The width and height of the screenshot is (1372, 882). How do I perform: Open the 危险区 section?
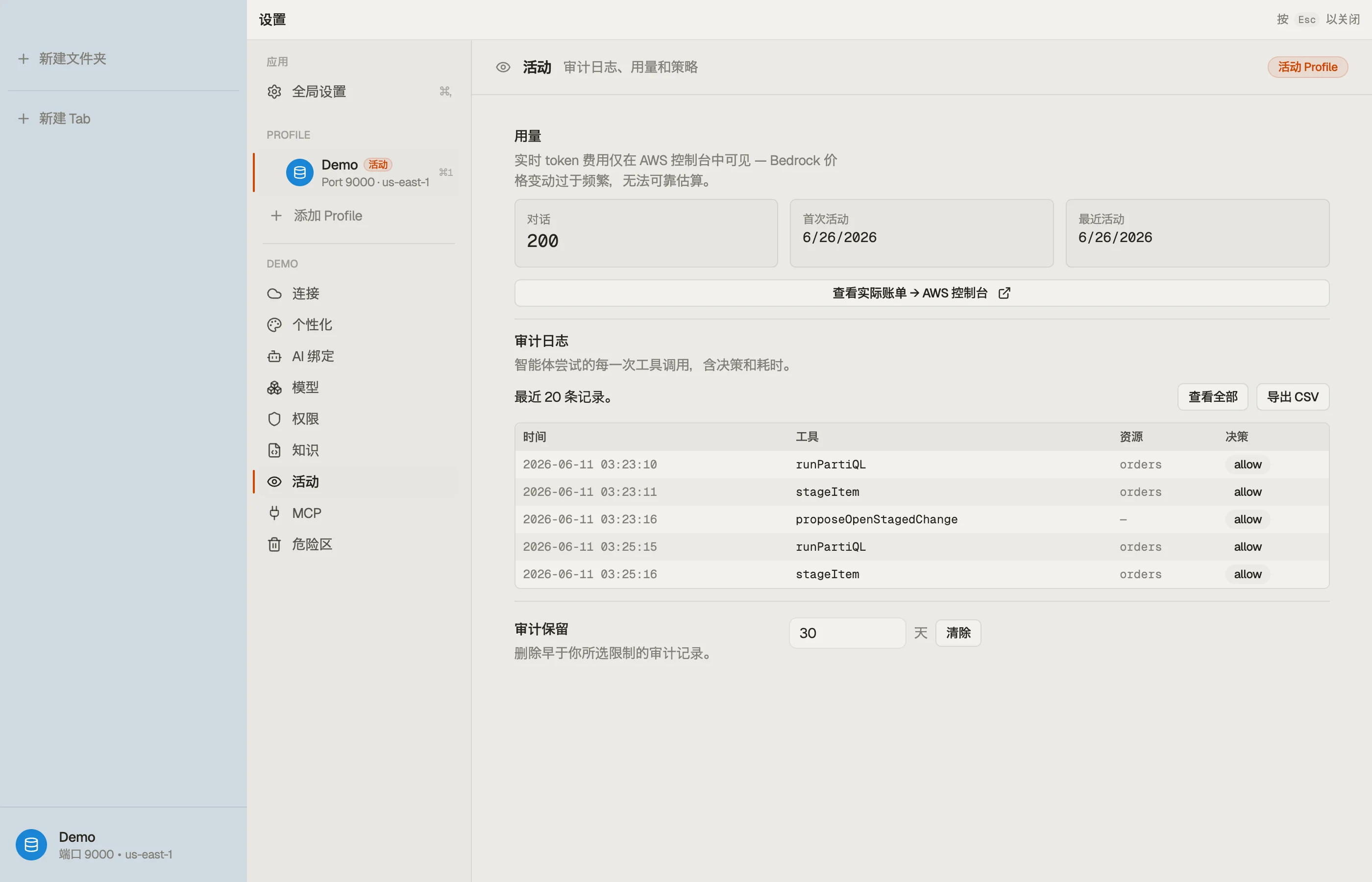[359, 544]
